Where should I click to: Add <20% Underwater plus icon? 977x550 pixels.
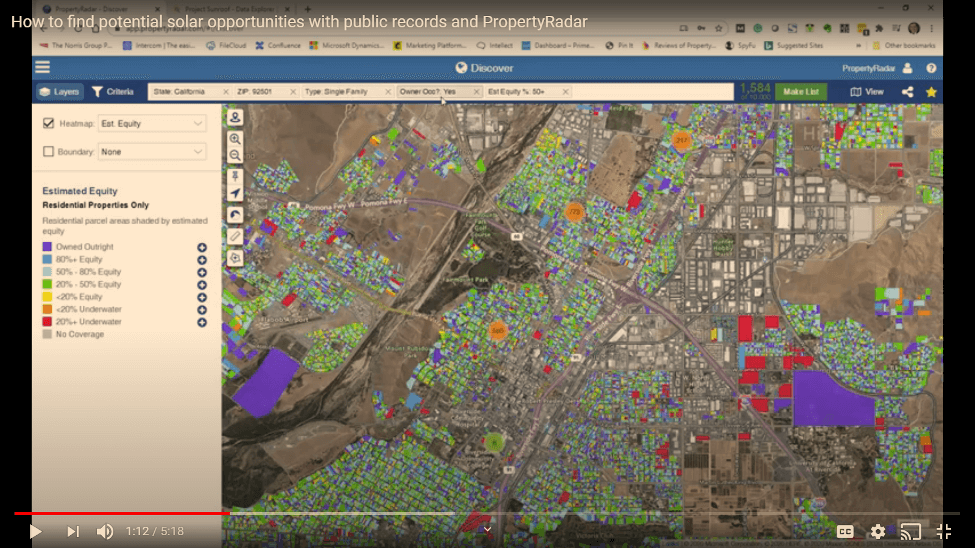[202, 310]
